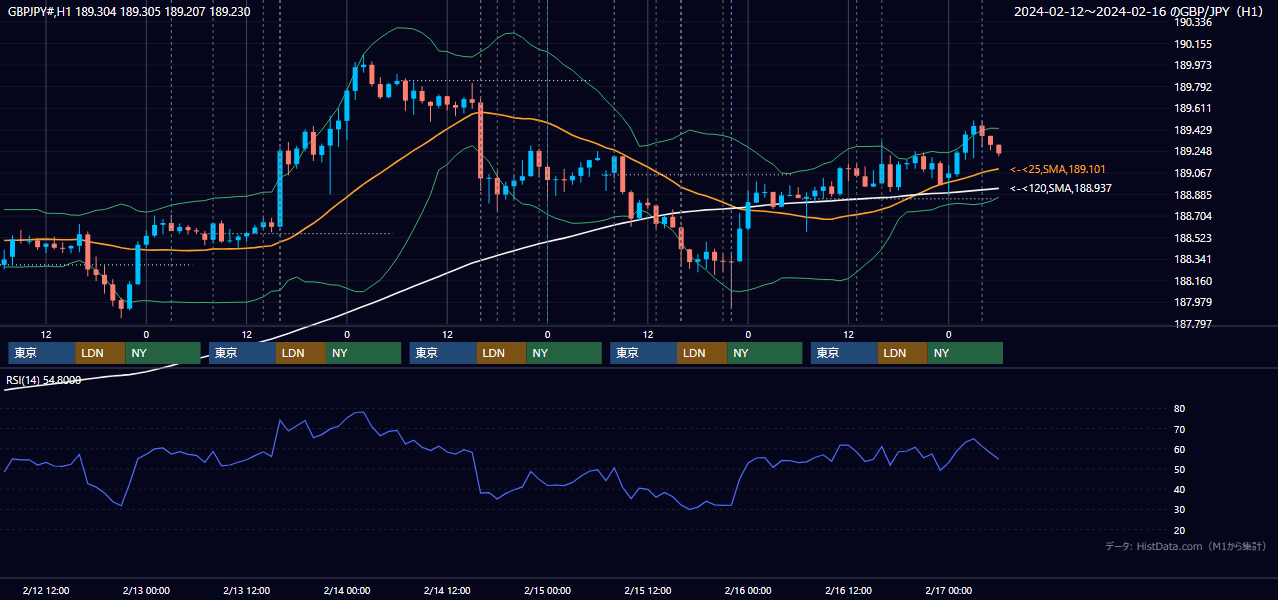Click price axis value 187.979
Viewport: 1278px width, 600px height.
point(1193,302)
